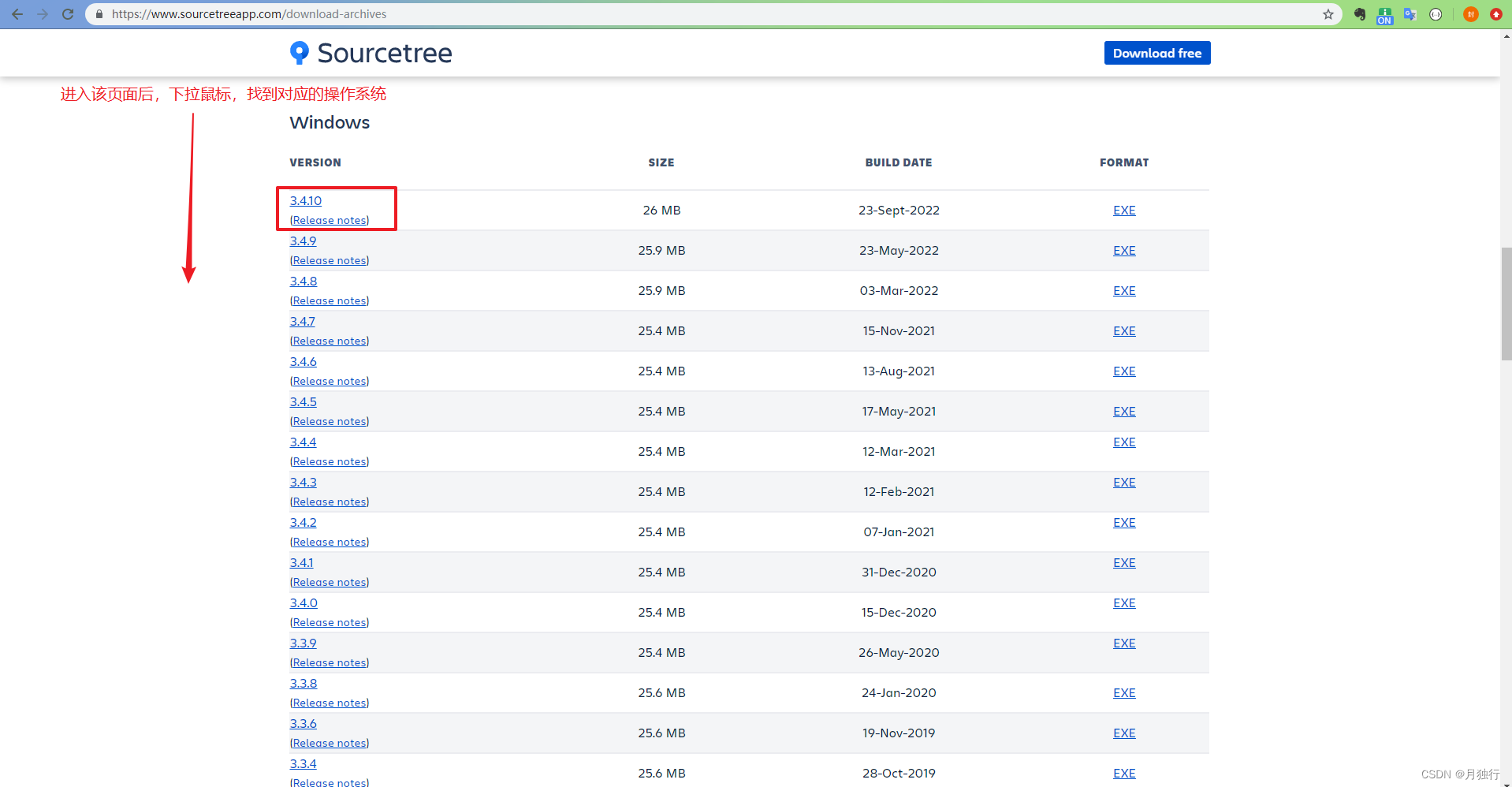1512x787 pixels.
Task: Go back to the previous page
Action: click(x=17, y=13)
